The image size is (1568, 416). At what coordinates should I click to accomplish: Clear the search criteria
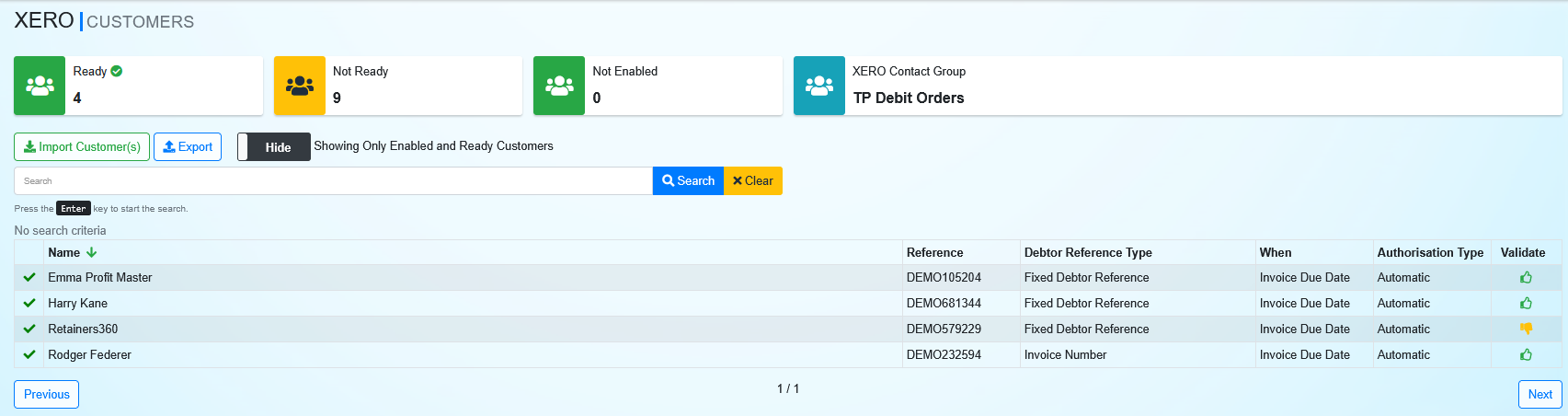click(x=753, y=180)
